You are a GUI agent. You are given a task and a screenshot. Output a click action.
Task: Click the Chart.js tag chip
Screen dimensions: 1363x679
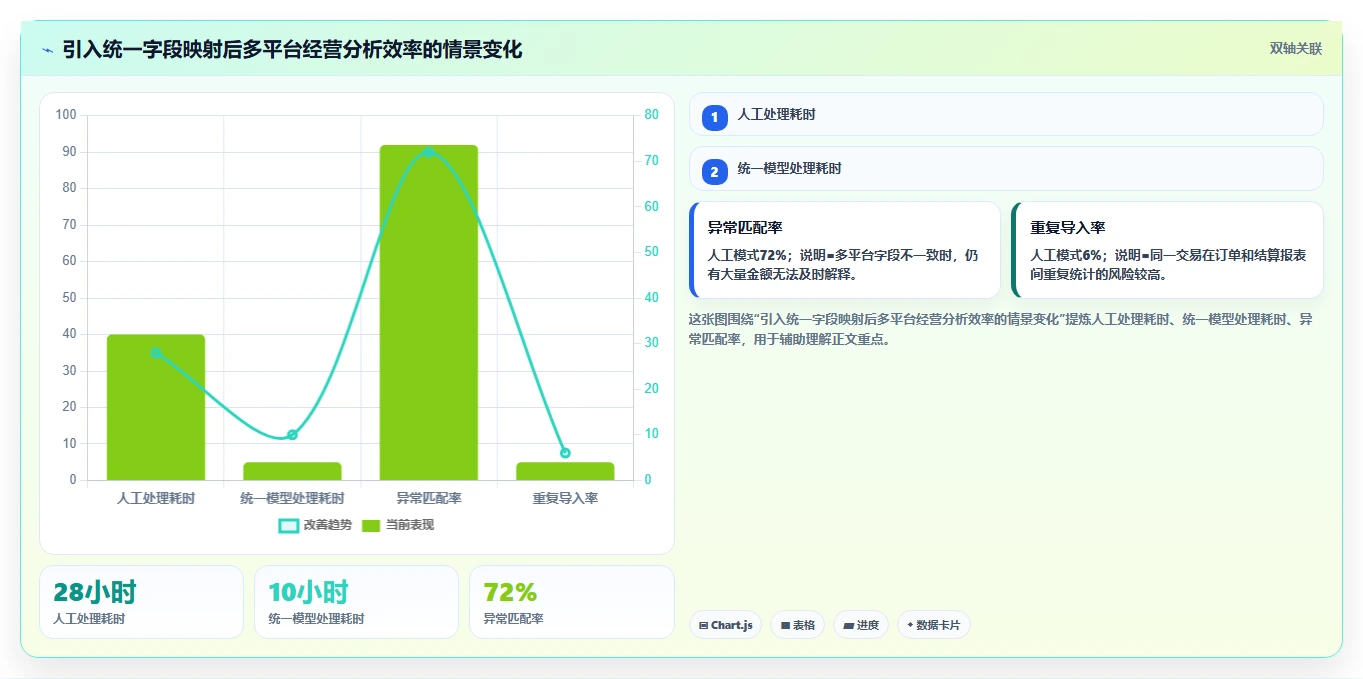(725, 625)
